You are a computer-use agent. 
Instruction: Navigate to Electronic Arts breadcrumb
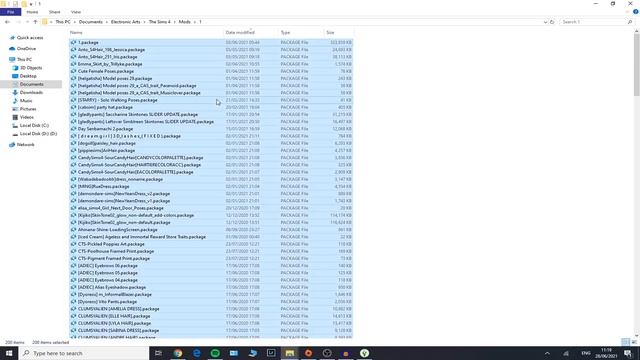(125, 22)
